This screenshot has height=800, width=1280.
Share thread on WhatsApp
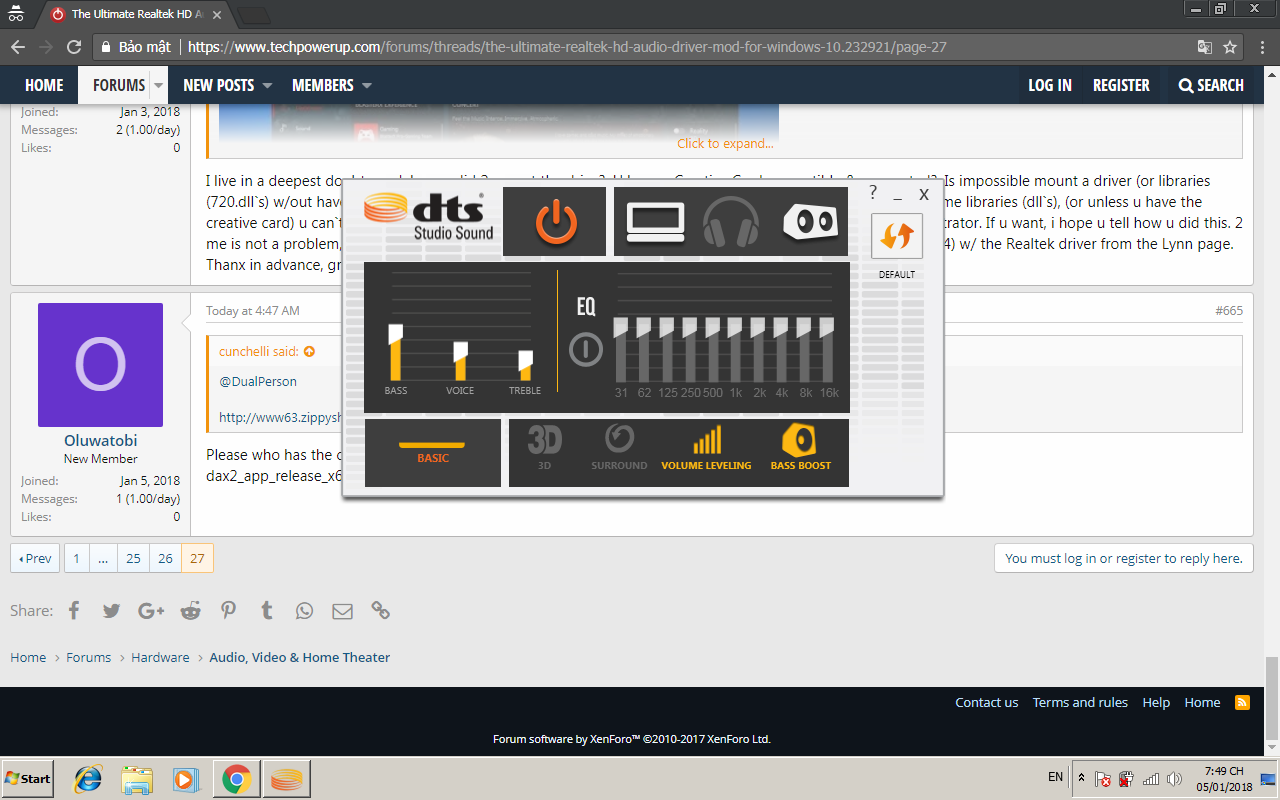click(304, 610)
